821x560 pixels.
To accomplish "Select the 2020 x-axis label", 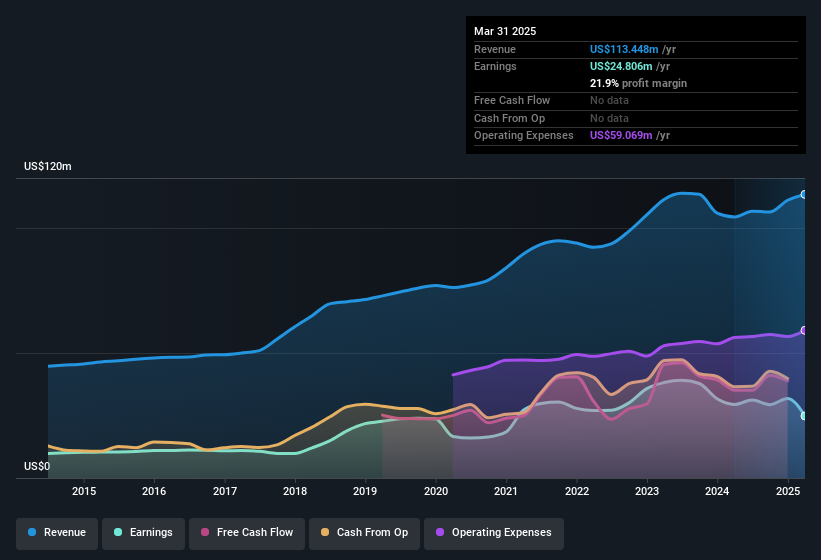I will point(436,491).
